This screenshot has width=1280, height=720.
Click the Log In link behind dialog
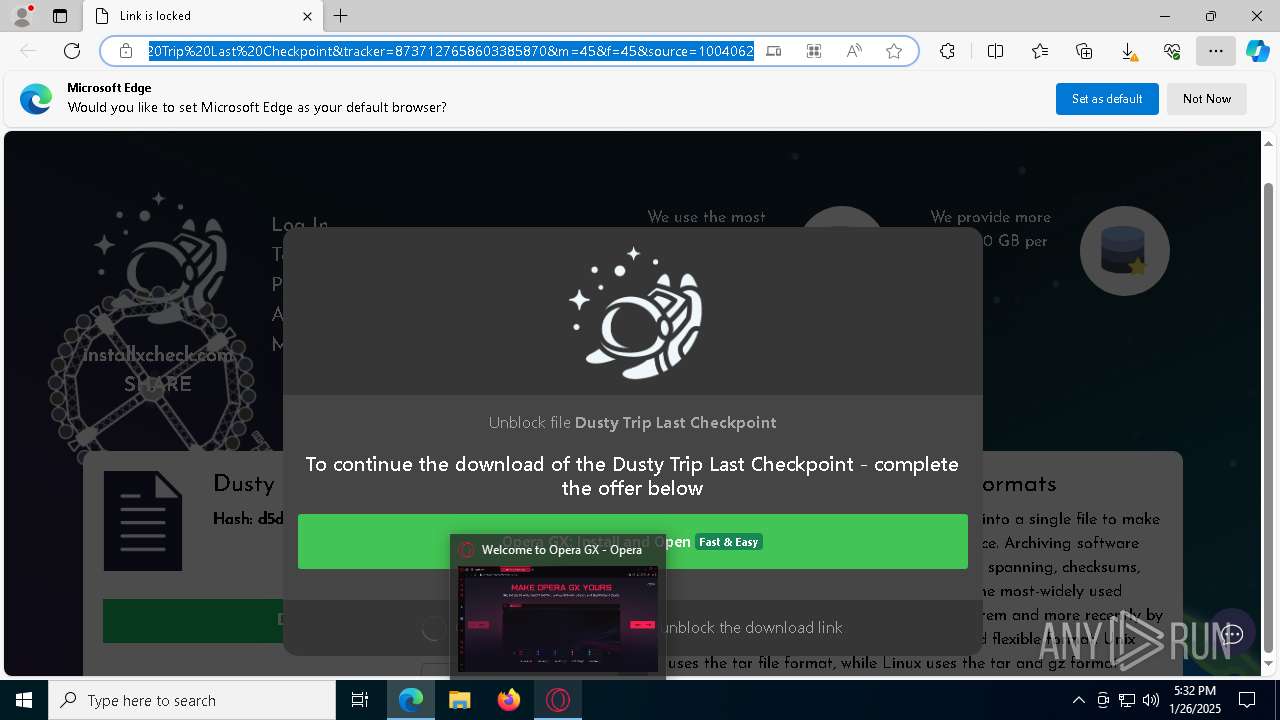pyautogui.click(x=300, y=224)
